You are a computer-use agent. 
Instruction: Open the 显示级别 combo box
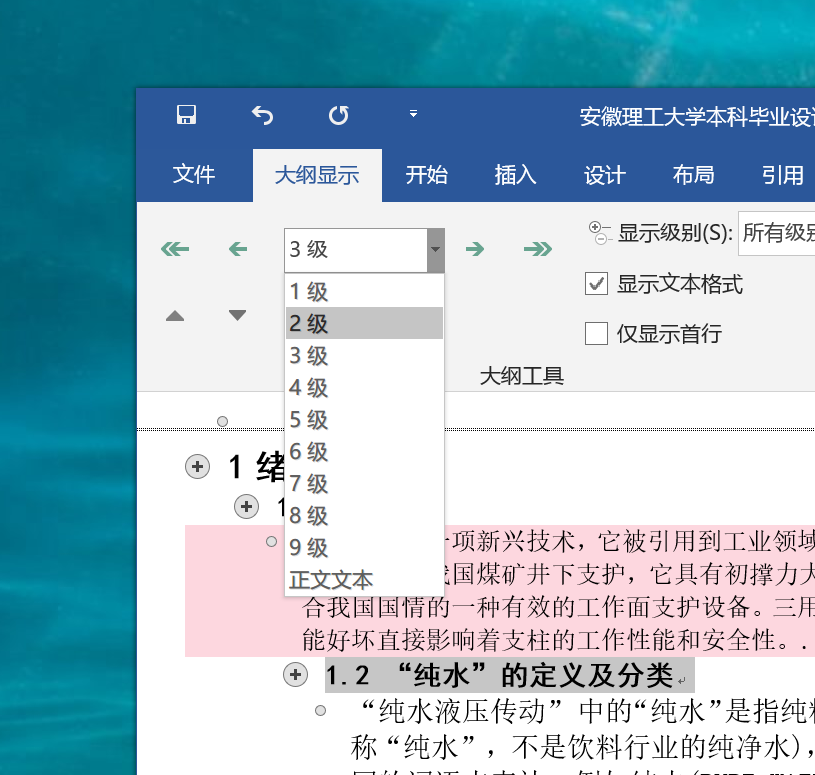tap(776, 234)
